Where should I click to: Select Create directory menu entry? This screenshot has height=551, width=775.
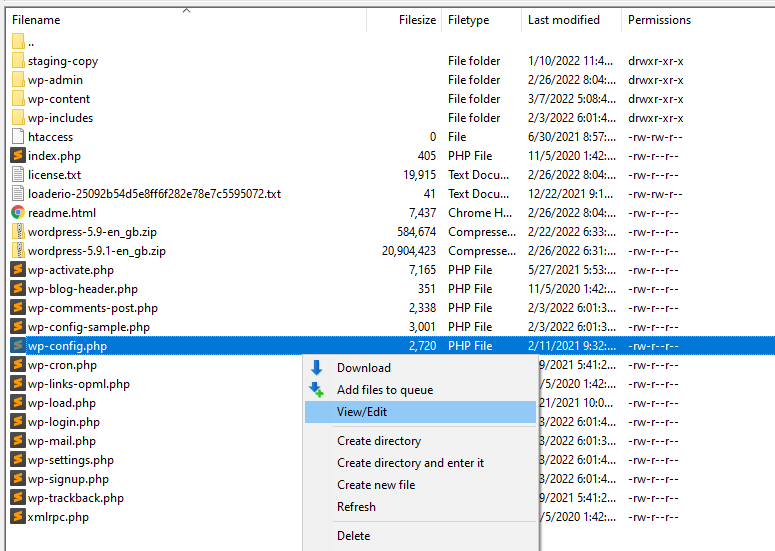point(379,441)
